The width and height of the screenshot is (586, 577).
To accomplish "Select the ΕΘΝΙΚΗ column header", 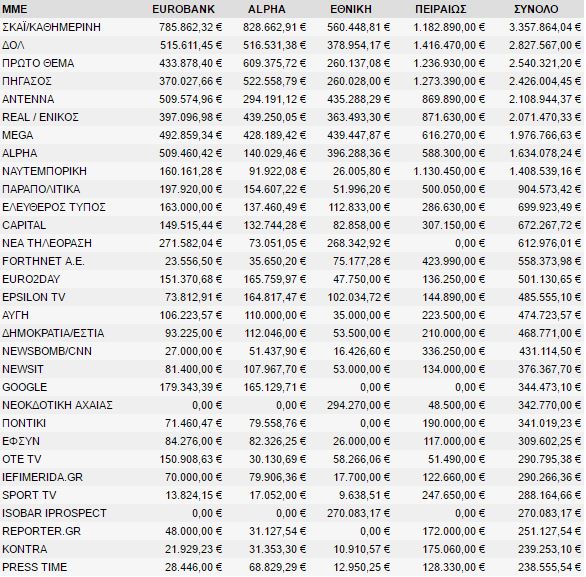I will 351,9.
